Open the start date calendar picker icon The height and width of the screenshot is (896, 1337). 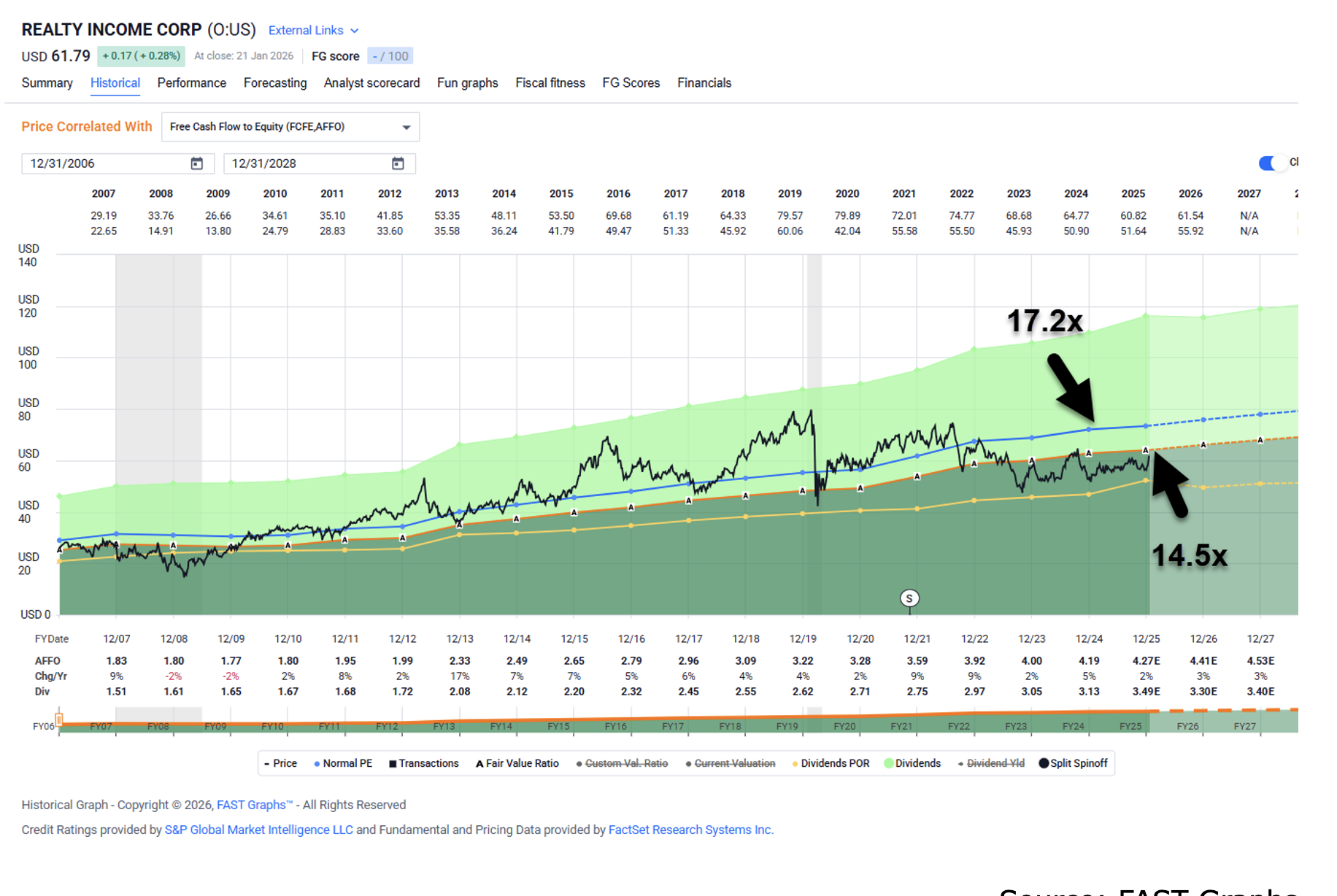coord(196,163)
